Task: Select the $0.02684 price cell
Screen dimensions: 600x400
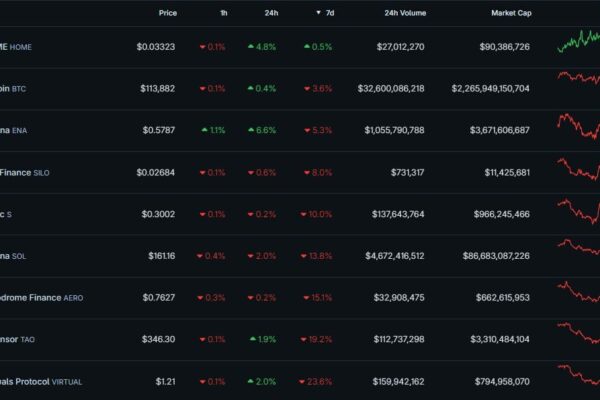Action: (156, 172)
